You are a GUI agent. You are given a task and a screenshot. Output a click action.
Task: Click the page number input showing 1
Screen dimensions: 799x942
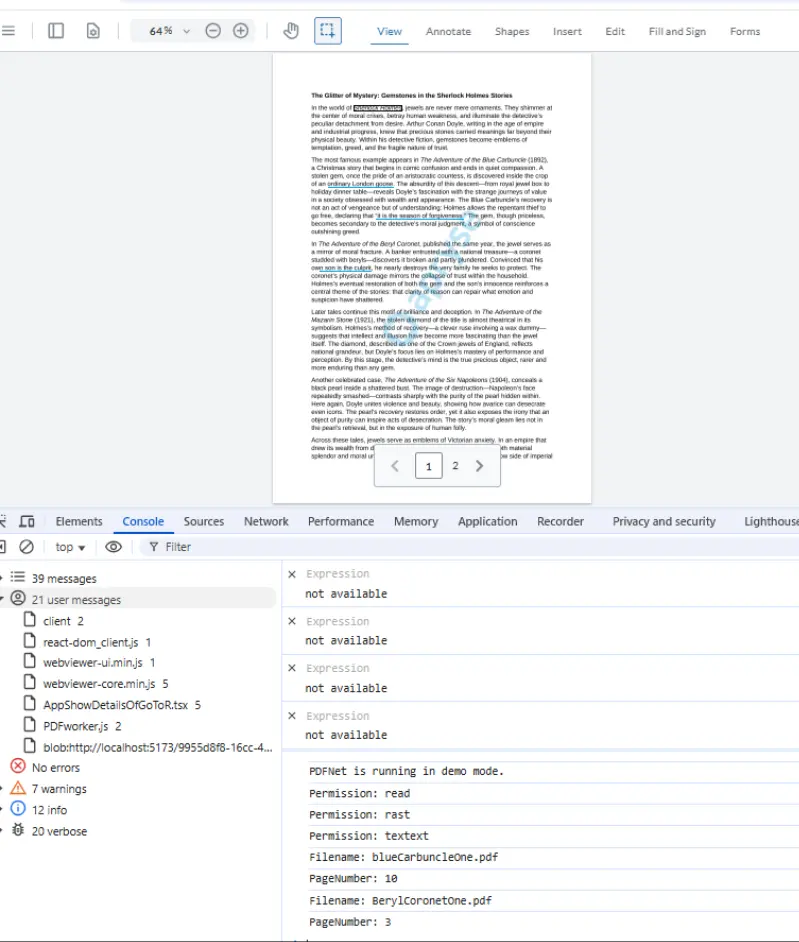(x=428, y=466)
